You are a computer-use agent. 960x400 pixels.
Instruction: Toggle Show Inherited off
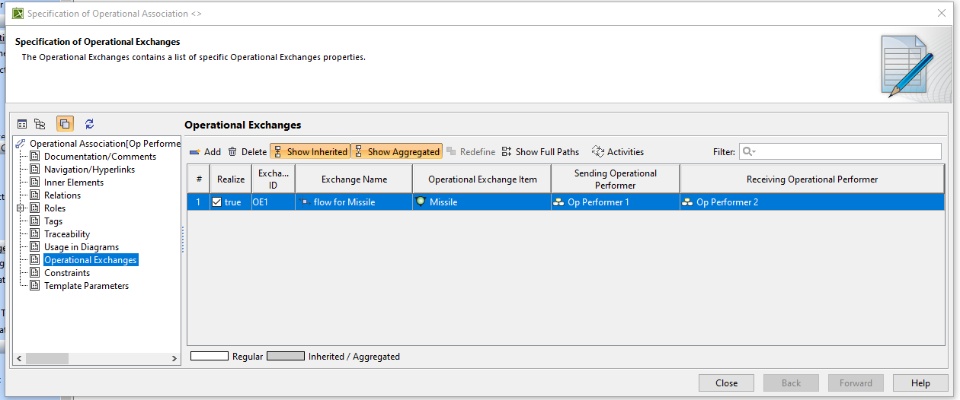(x=310, y=152)
